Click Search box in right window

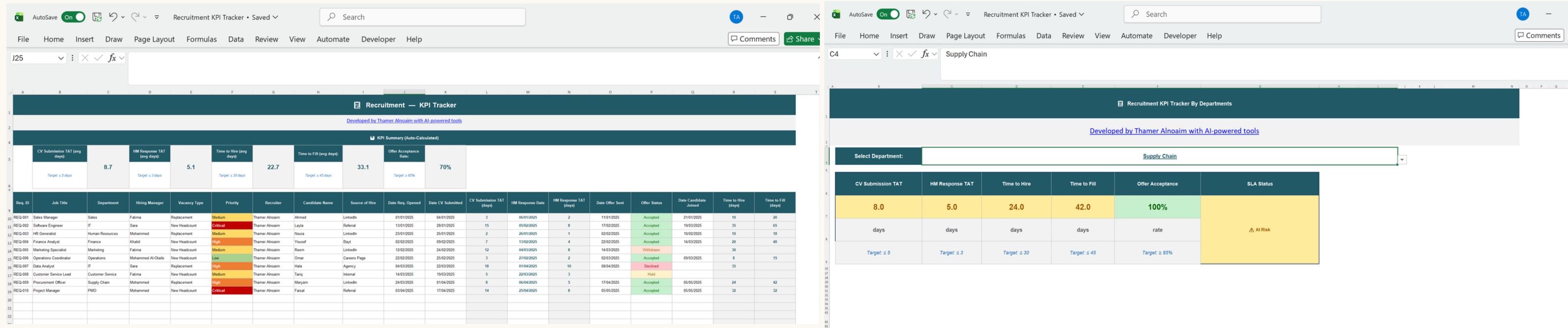[x=1222, y=14]
